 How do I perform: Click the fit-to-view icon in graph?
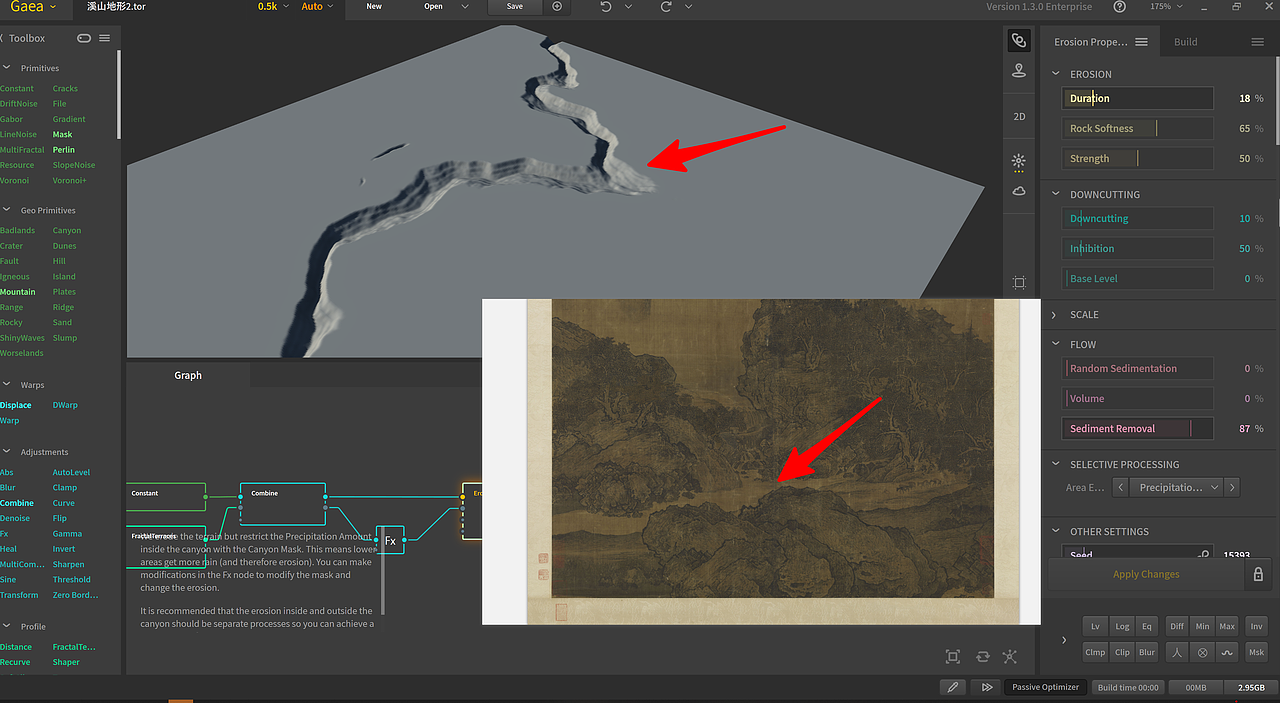[953, 656]
